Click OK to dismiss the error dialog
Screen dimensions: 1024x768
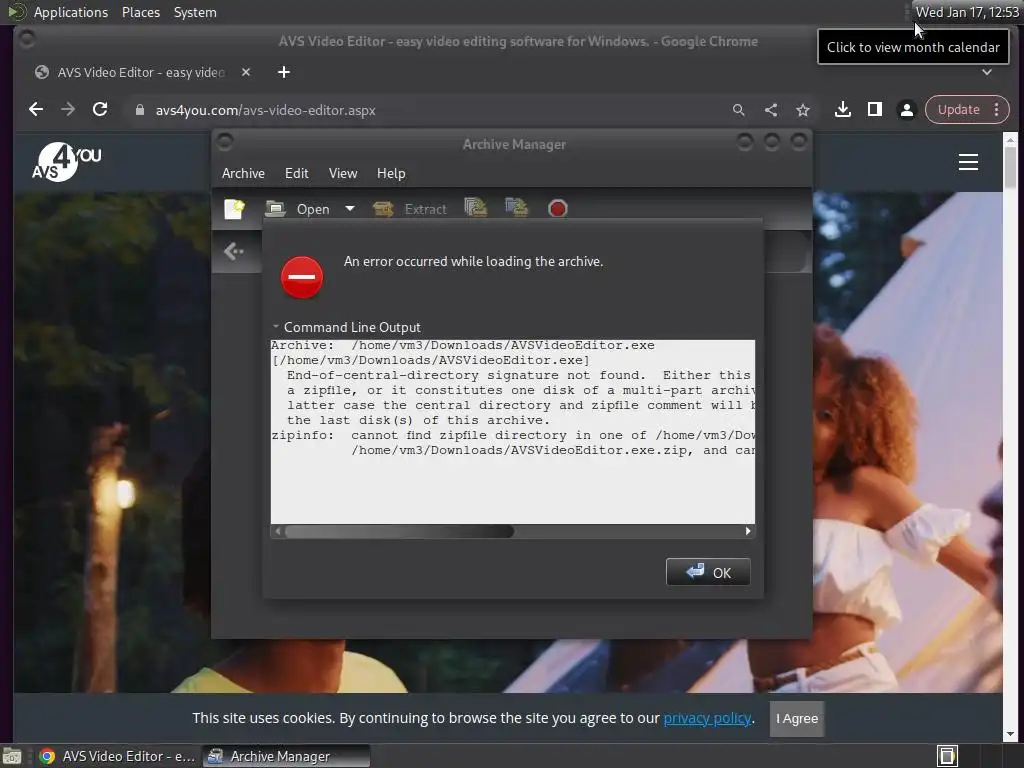click(708, 572)
